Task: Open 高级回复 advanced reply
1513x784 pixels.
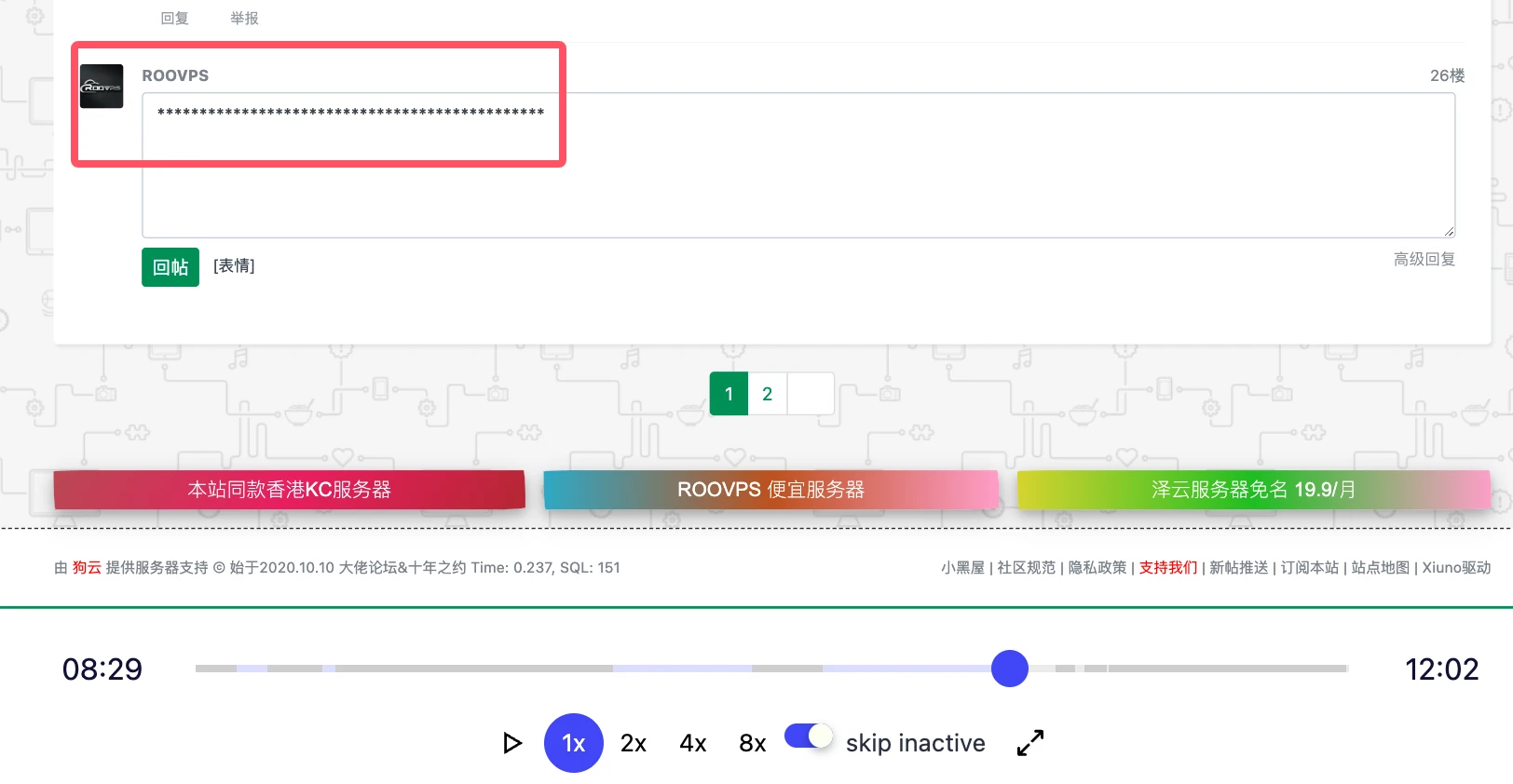Action: 1424,260
